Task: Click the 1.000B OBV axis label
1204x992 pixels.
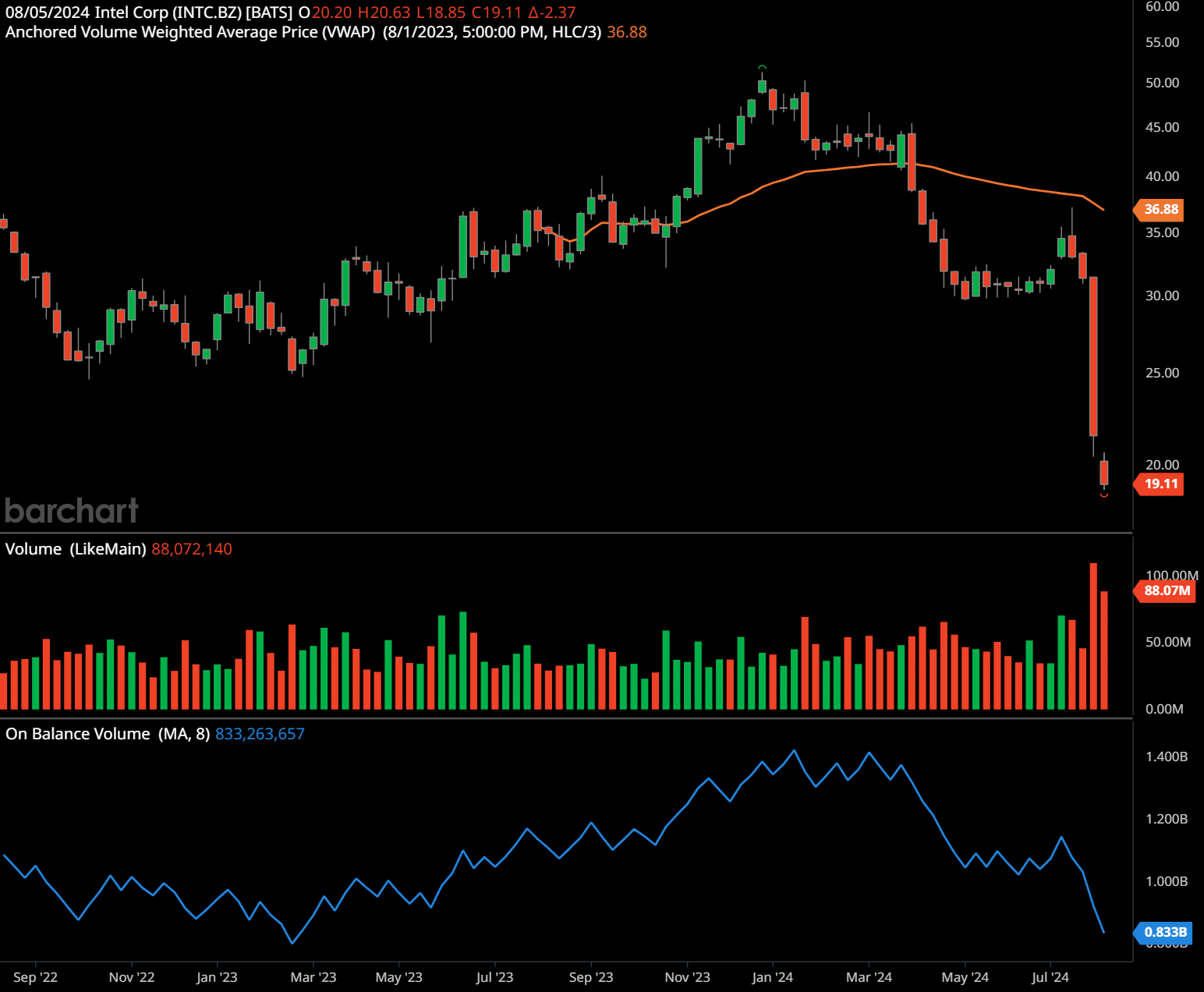Action: (1167, 881)
